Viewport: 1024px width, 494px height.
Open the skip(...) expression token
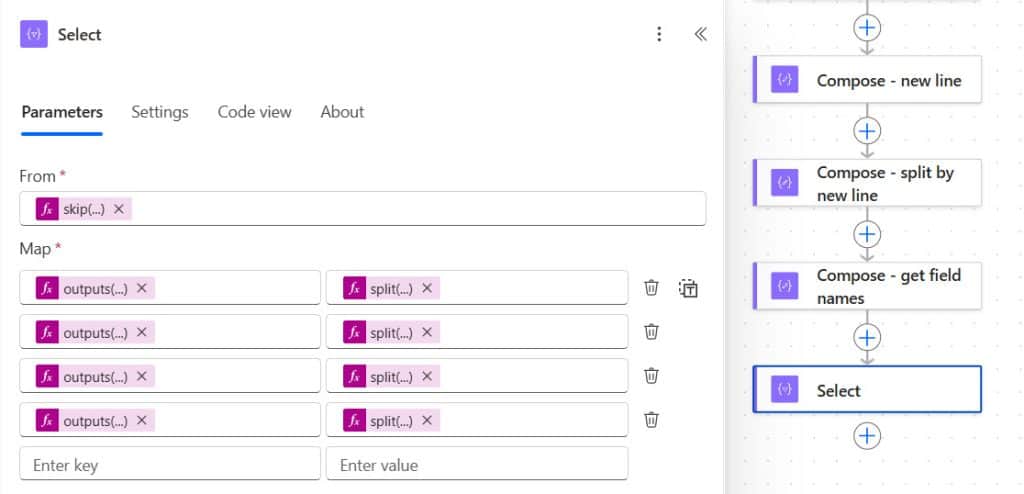(84, 209)
